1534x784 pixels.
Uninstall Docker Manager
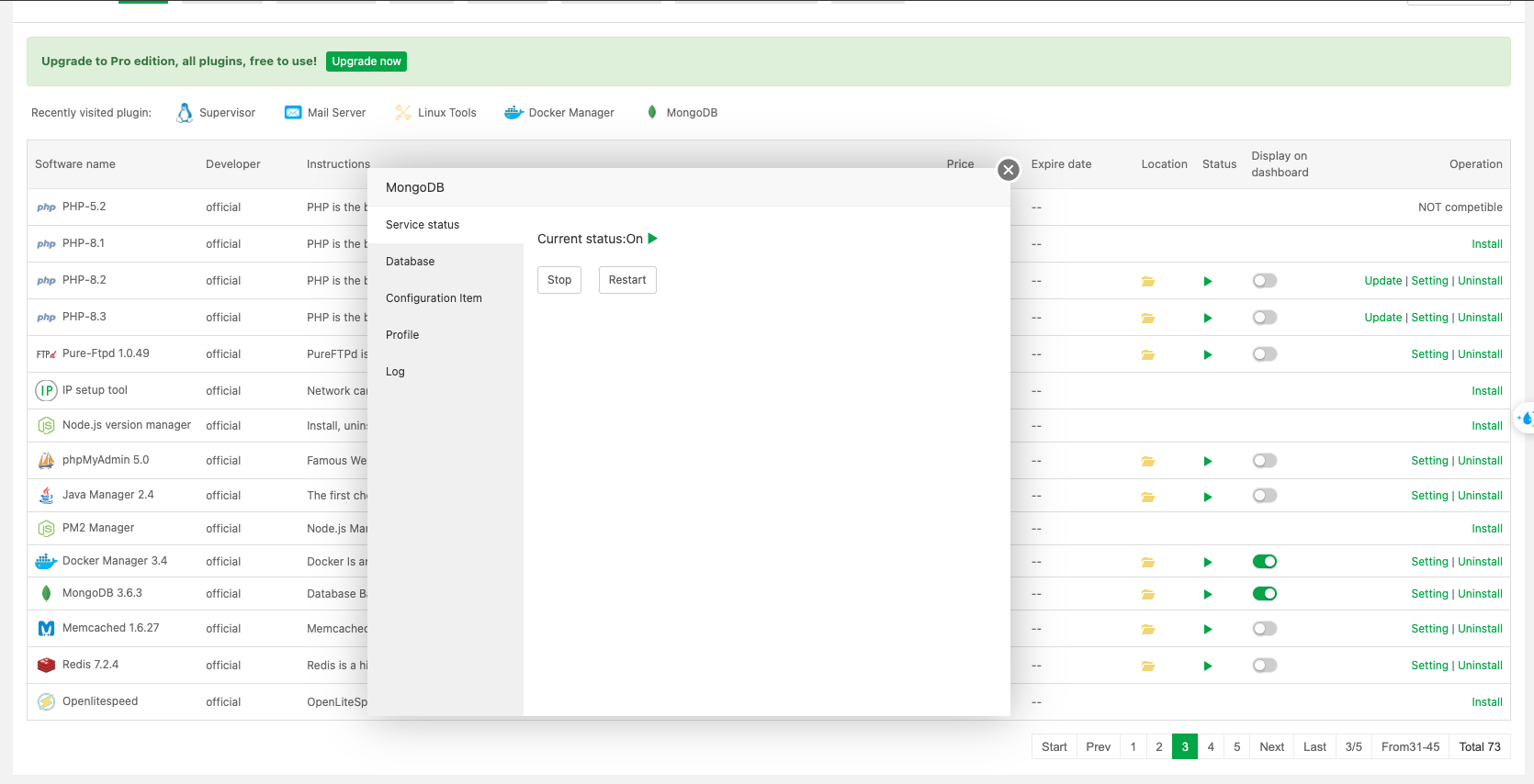tap(1480, 562)
